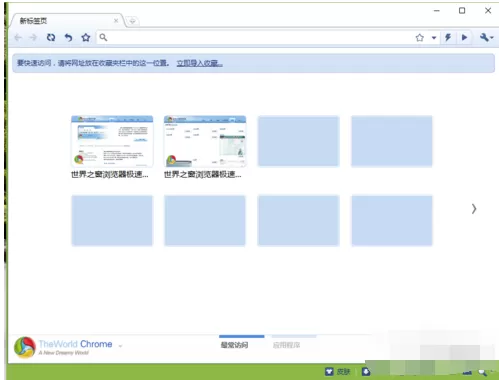
Task: Close the browser window
Action: point(488,11)
